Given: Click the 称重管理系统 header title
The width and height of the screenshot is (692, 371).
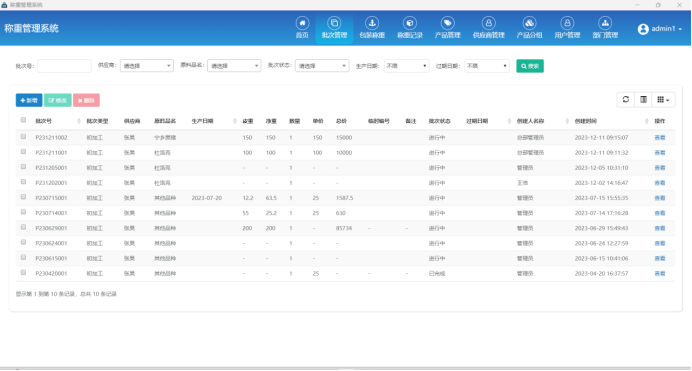Looking at the screenshot, I should (31, 28).
